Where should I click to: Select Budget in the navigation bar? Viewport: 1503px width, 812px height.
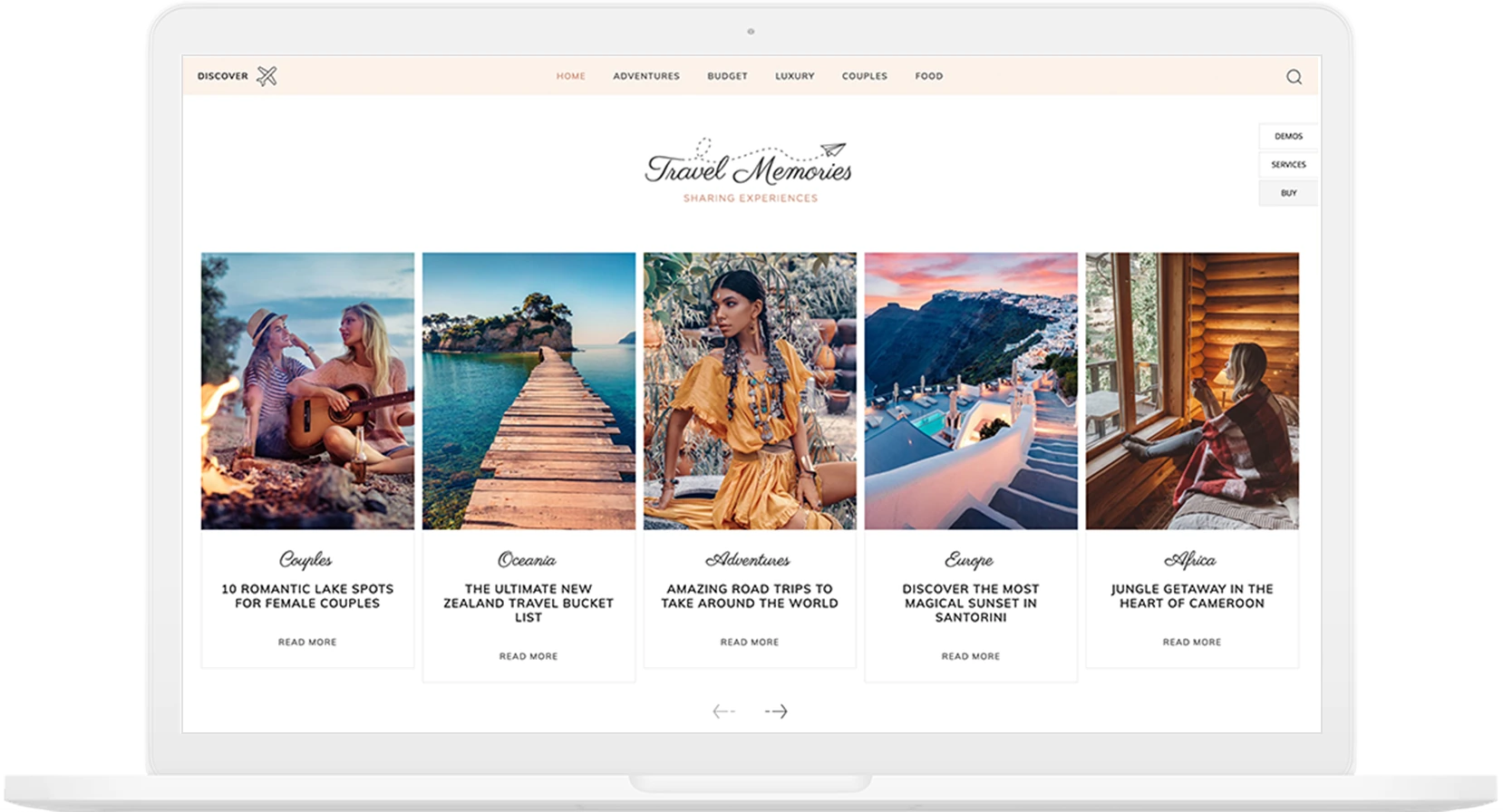pyautogui.click(x=728, y=76)
